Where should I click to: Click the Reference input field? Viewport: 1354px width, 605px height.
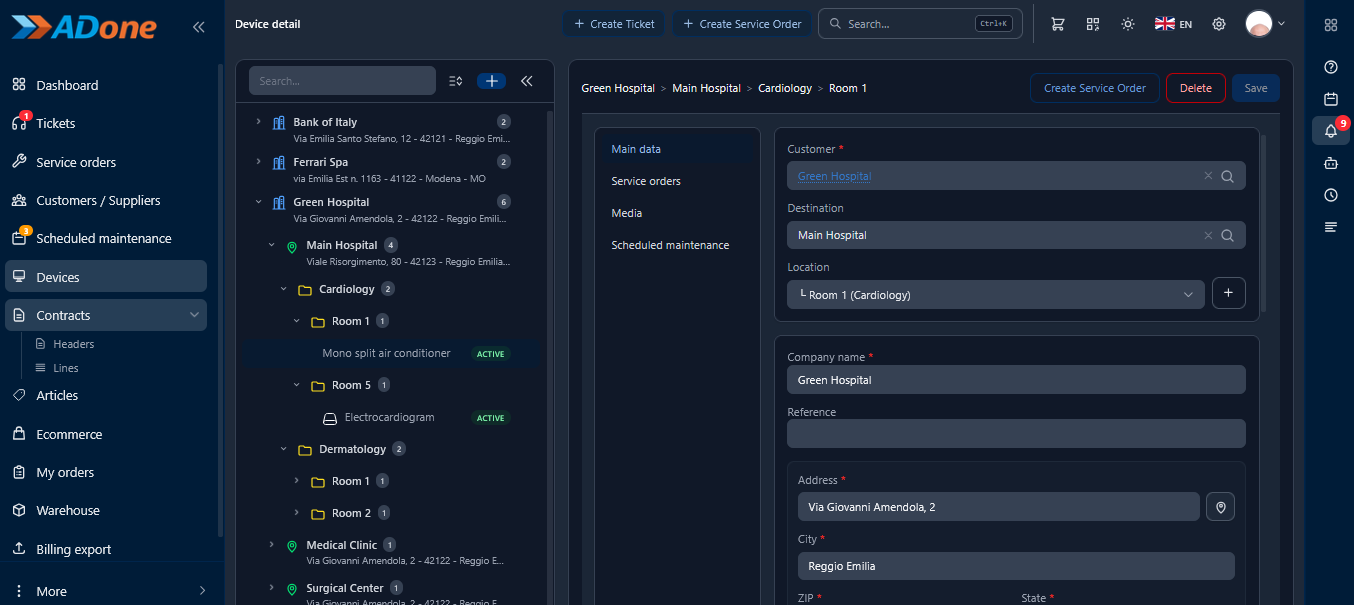(1016, 433)
